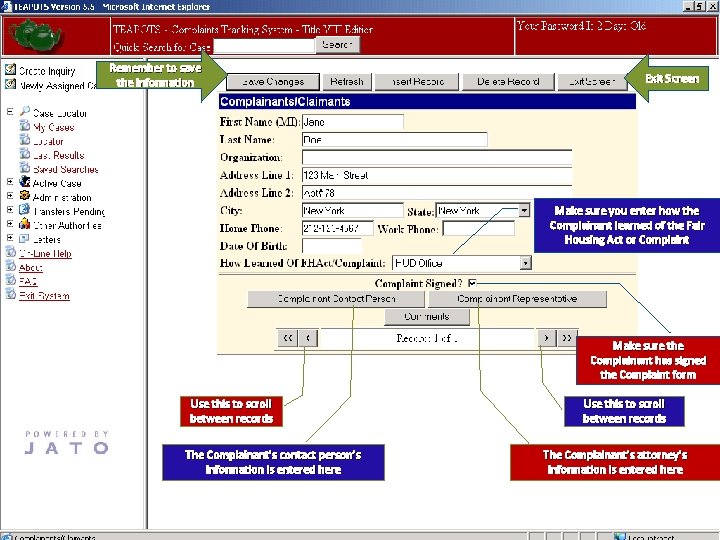This screenshot has width=720, height=540.
Task: Click the Active Case icon
Action: tap(25, 182)
